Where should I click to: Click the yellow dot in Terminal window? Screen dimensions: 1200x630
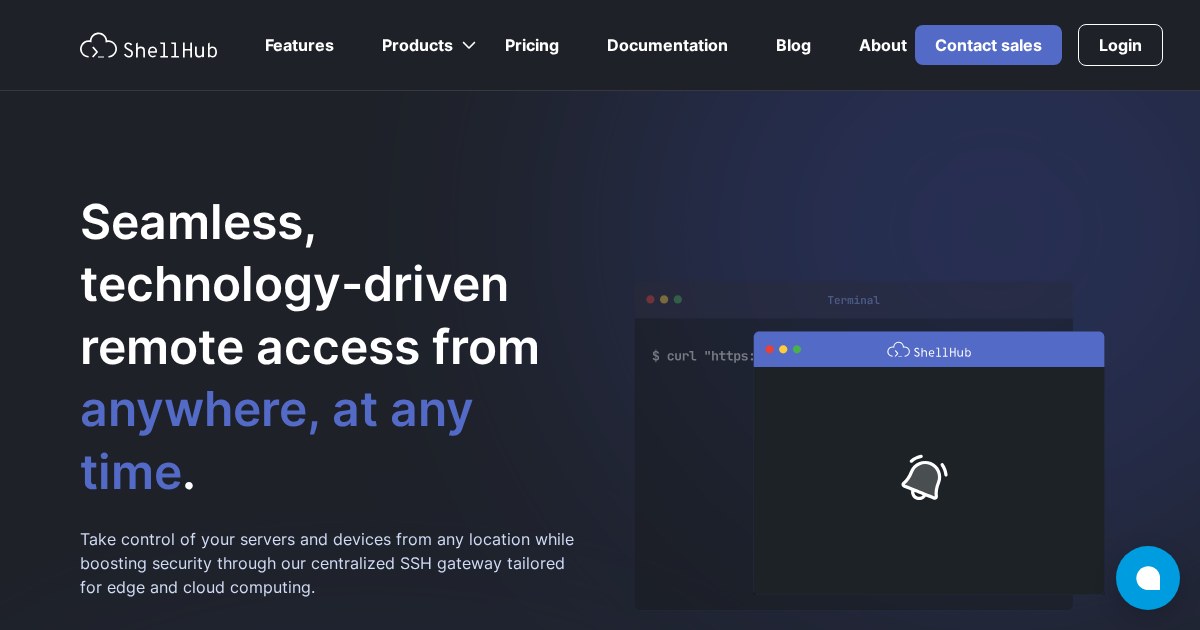tap(664, 299)
